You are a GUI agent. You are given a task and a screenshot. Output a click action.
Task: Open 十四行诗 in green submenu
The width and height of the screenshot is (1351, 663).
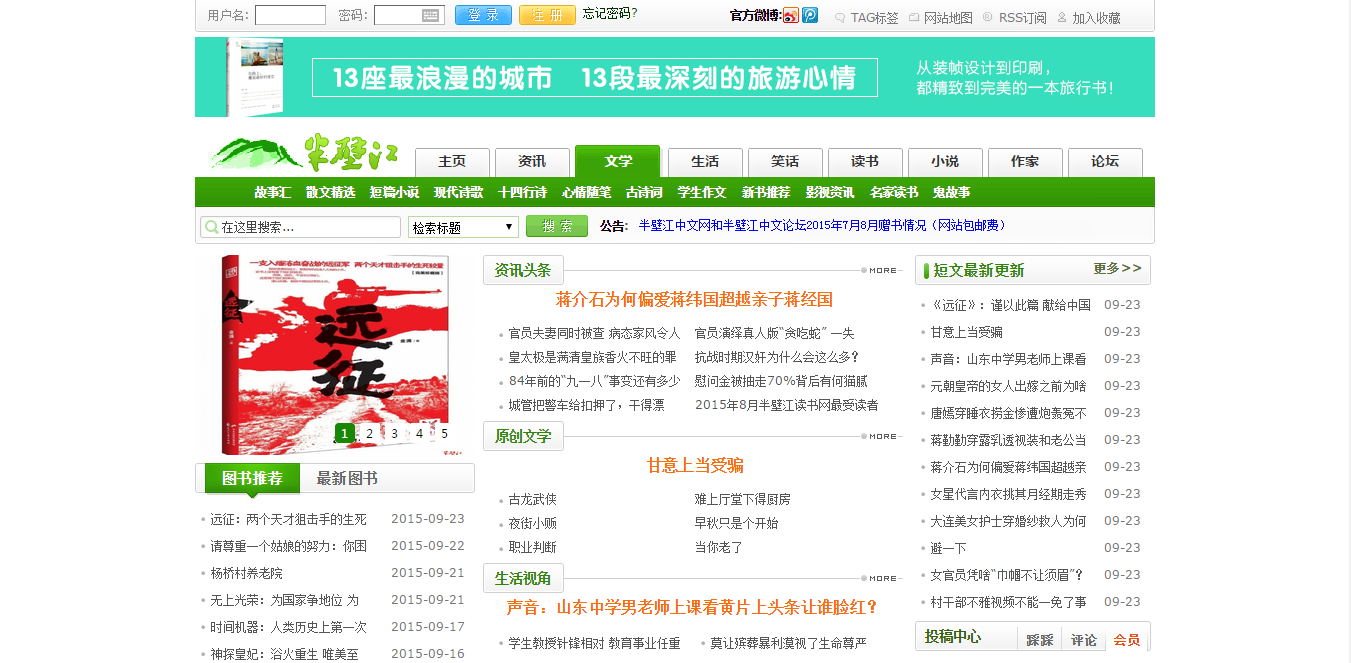point(522,192)
